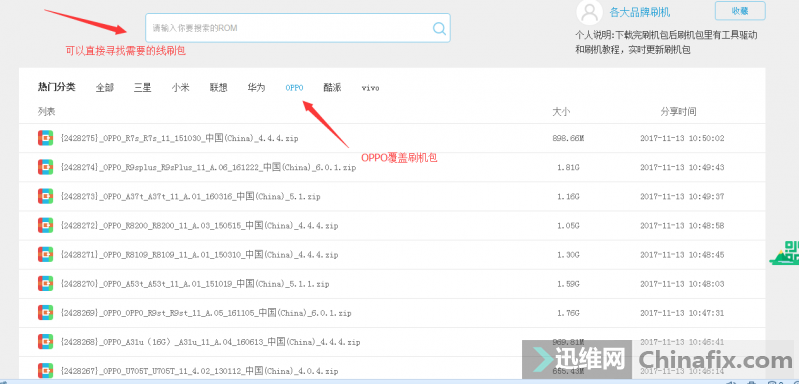
Task: Click the 1.76G size value
Action: [x=569, y=312]
